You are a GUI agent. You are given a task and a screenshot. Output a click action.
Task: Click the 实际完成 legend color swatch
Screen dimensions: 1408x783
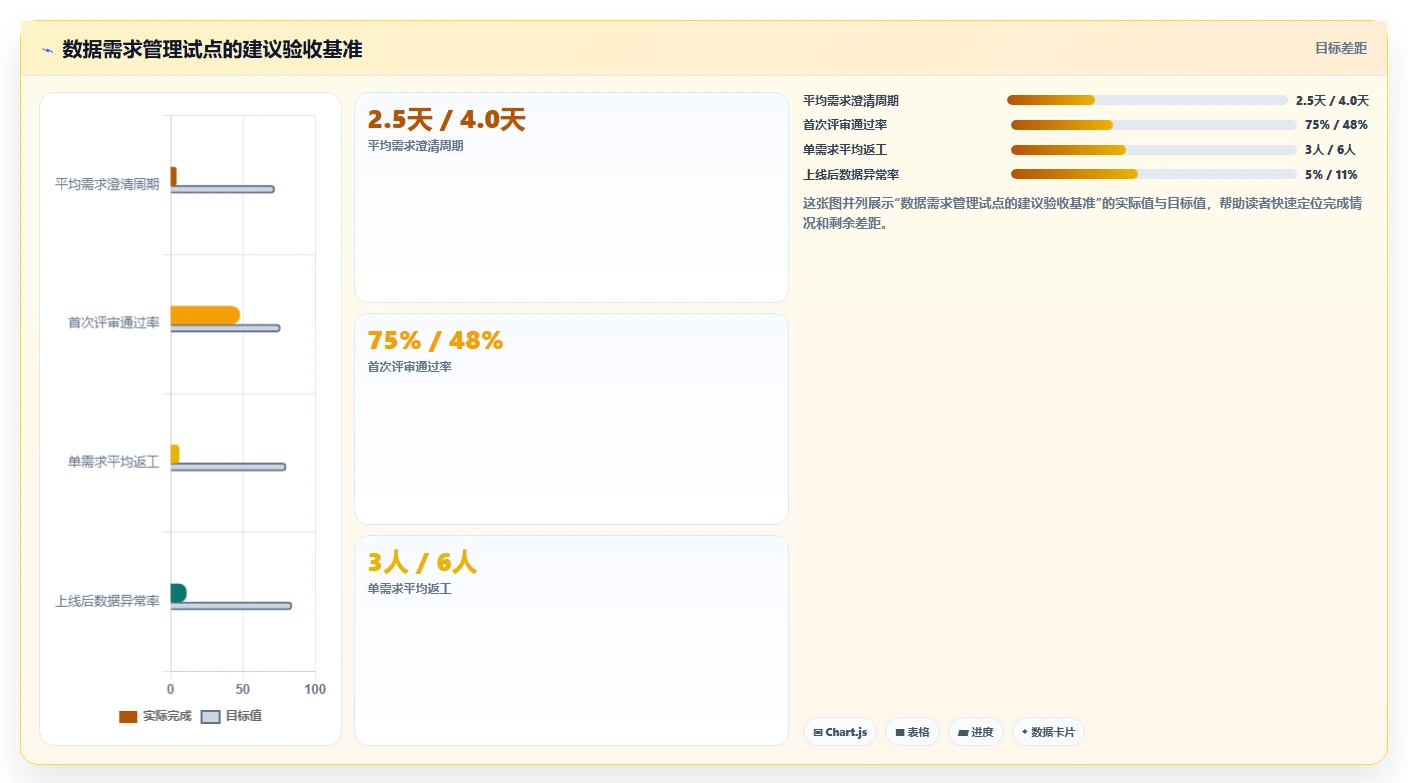click(128, 716)
